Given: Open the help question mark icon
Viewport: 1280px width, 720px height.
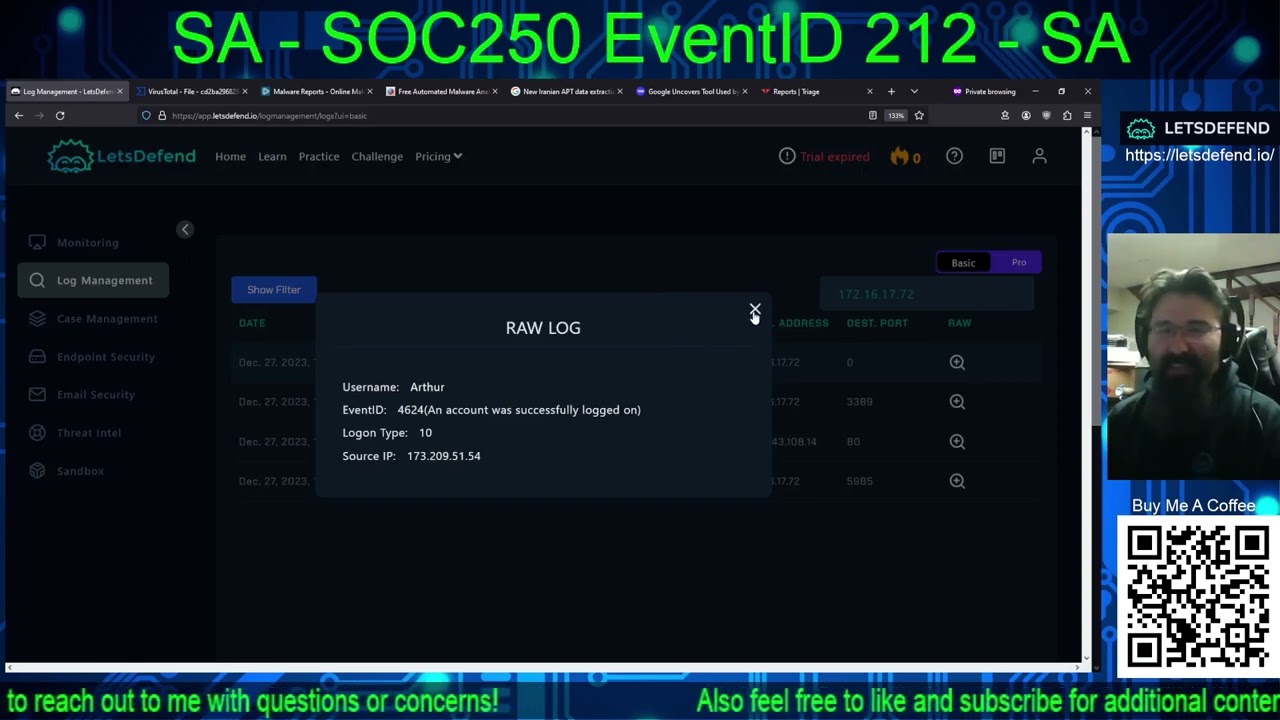Looking at the screenshot, I should 954,156.
